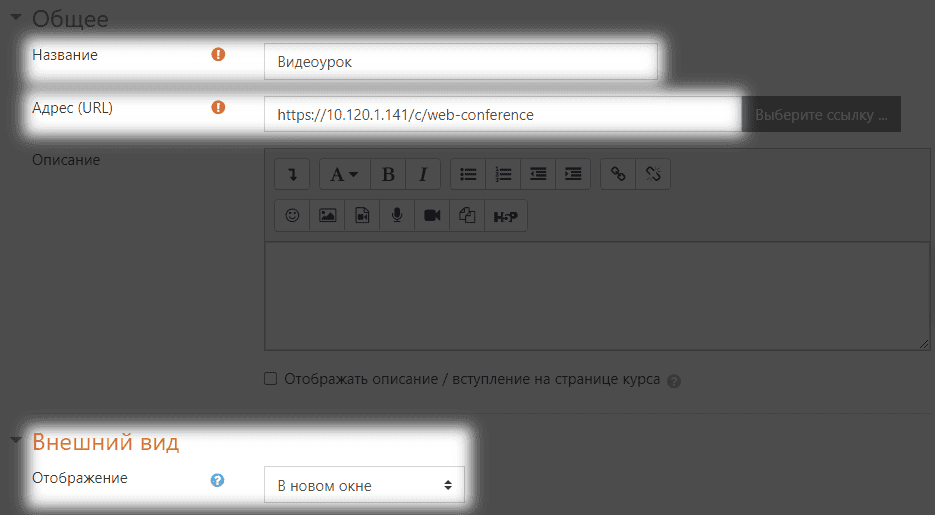Click the Описание field label
Screen dimensions: 935x515
coord(66,160)
